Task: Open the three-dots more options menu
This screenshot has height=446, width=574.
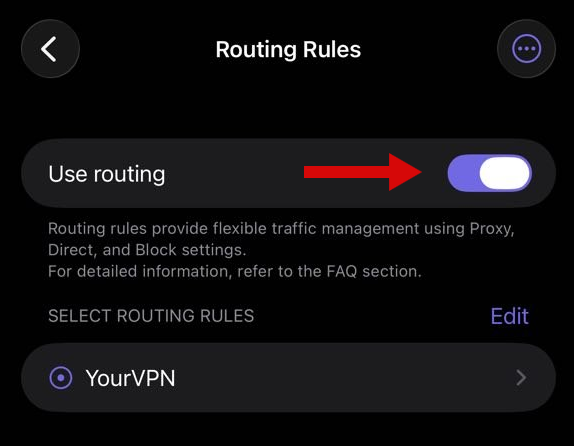Action: tap(526, 49)
